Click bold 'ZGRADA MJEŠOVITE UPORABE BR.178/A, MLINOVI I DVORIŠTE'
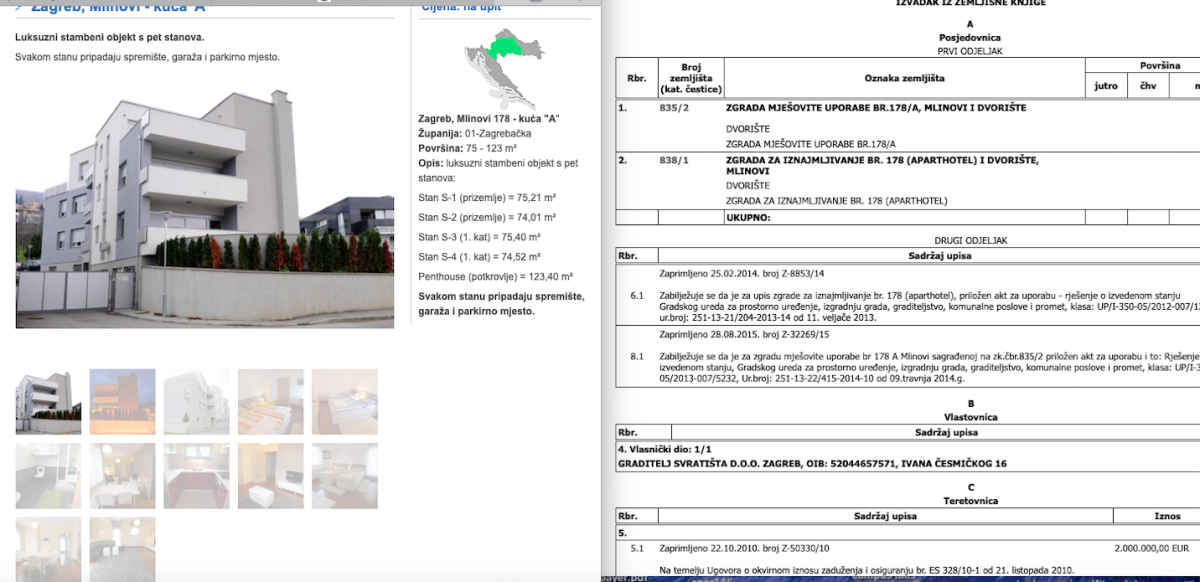Viewport: 1200px width, 582px height. point(876,108)
